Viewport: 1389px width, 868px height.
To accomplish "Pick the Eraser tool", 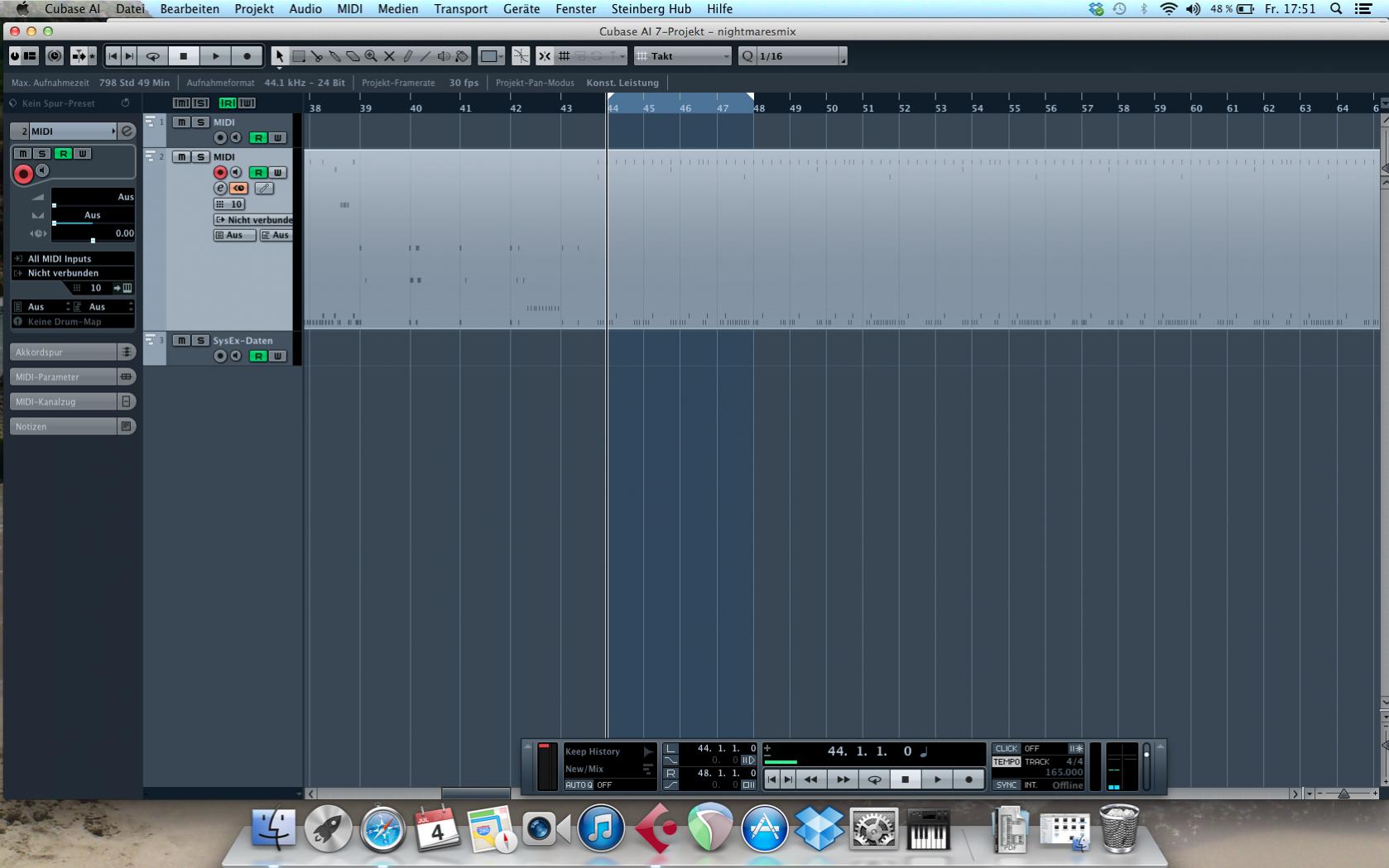I will point(353,56).
